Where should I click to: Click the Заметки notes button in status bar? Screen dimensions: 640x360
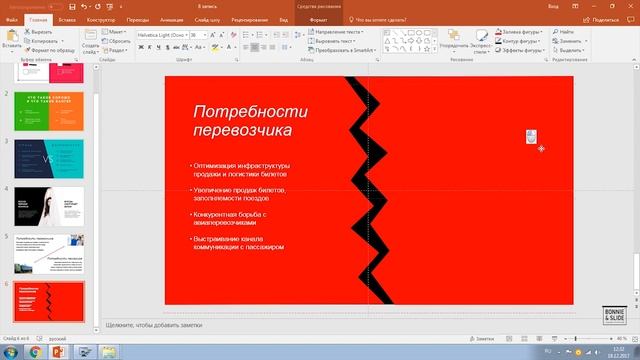tap(482, 339)
